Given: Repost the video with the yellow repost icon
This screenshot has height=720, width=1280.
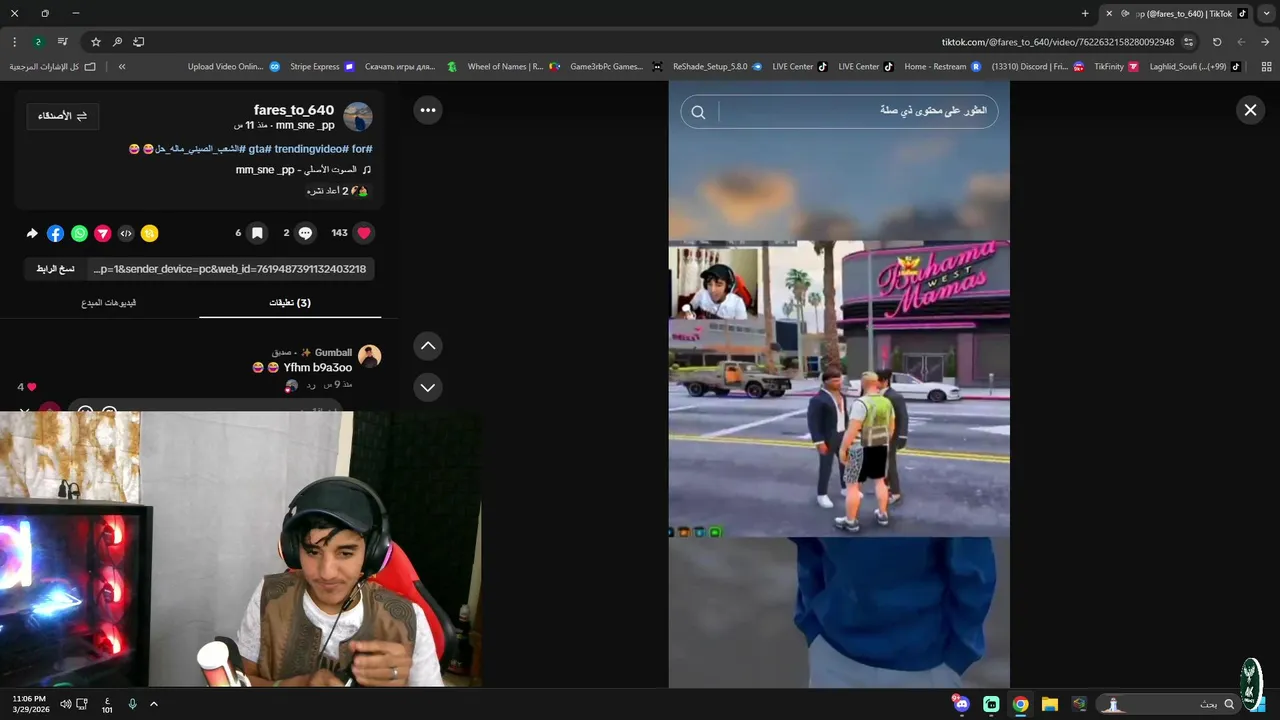Looking at the screenshot, I should coord(149,233).
